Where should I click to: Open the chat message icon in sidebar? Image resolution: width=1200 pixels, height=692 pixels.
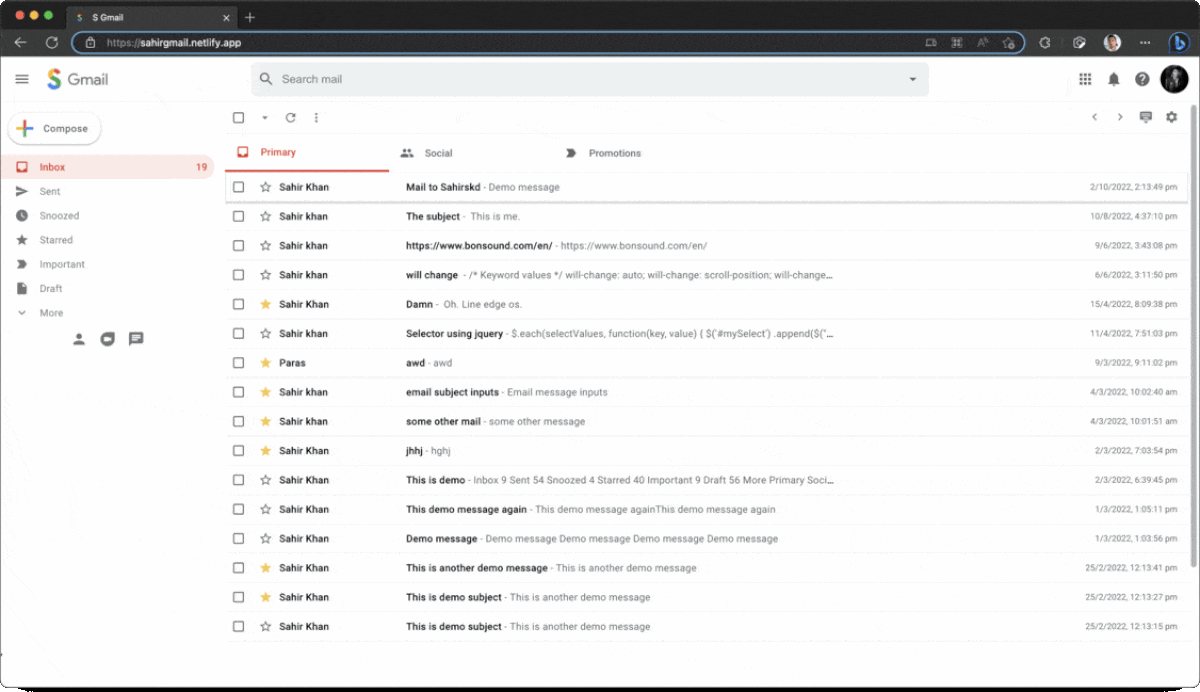point(136,339)
